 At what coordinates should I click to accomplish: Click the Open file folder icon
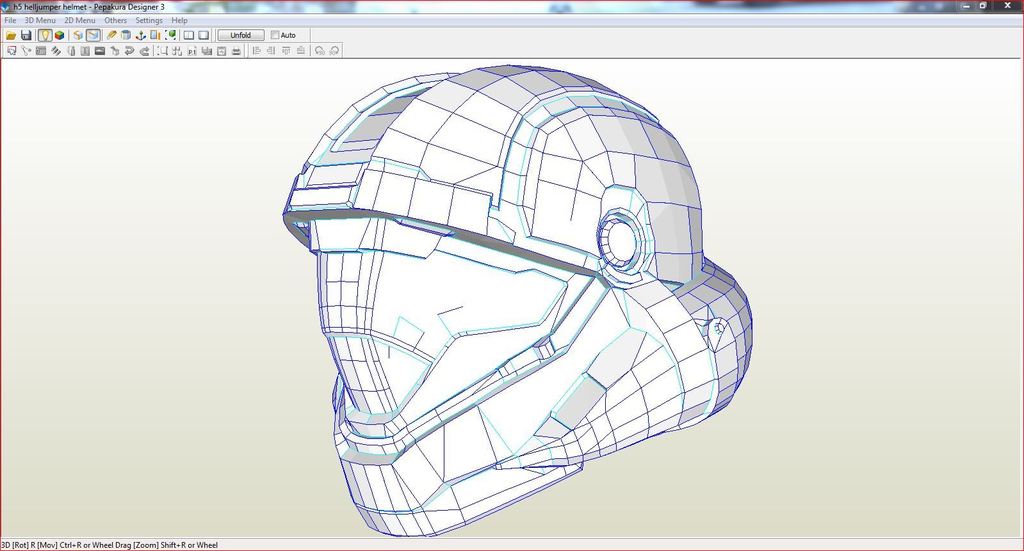(11, 35)
